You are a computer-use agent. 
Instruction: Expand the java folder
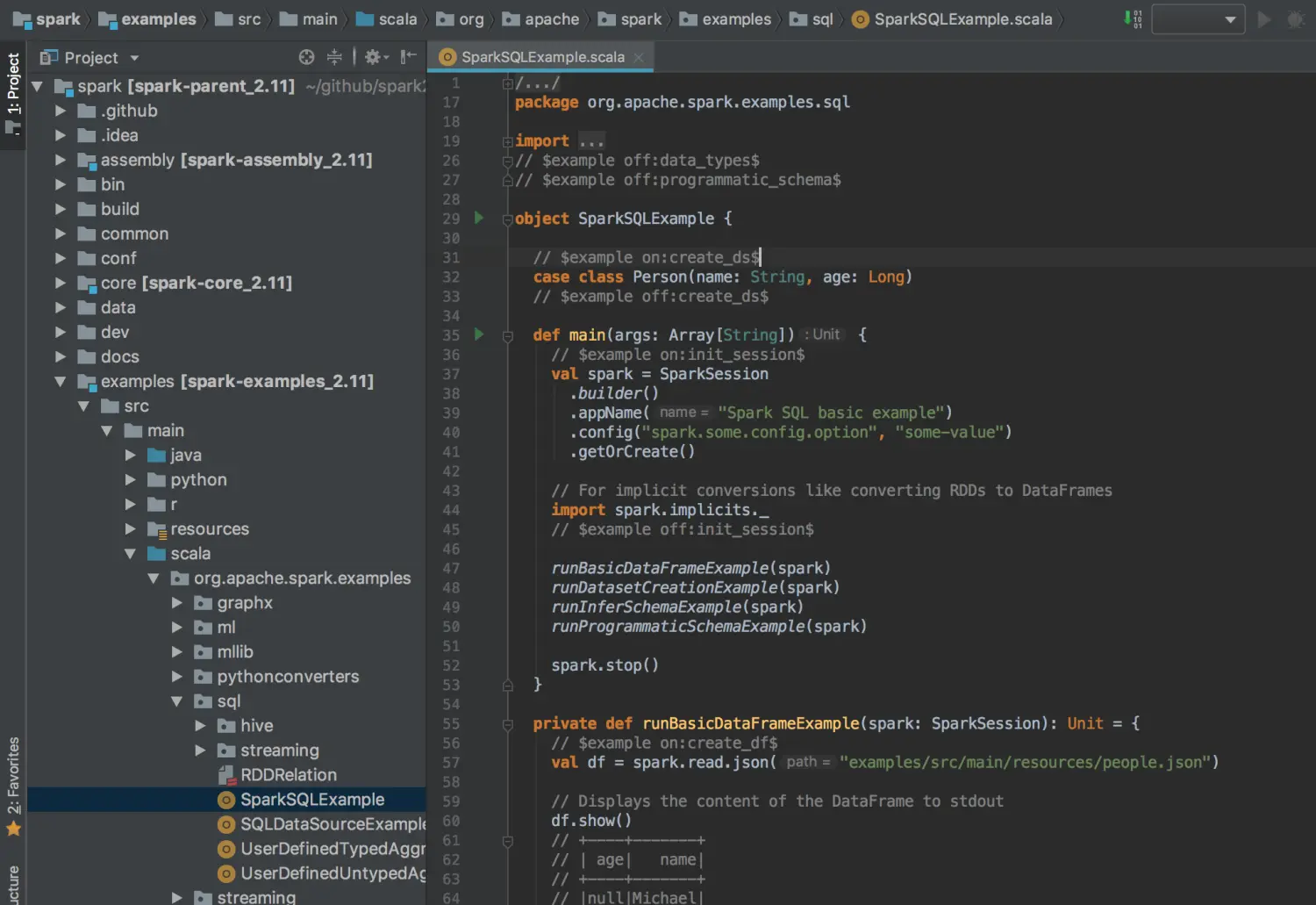[x=131, y=455]
